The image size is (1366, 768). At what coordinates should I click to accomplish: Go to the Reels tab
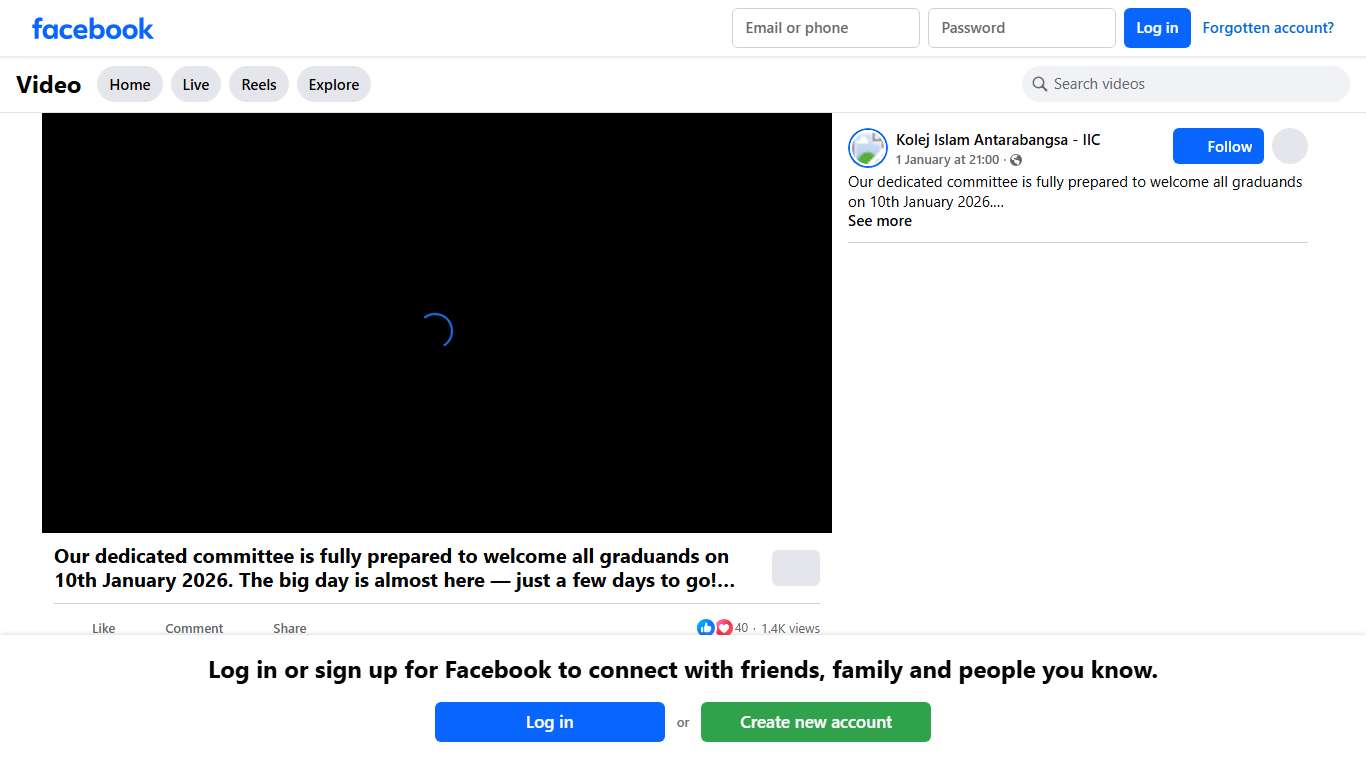pos(259,84)
